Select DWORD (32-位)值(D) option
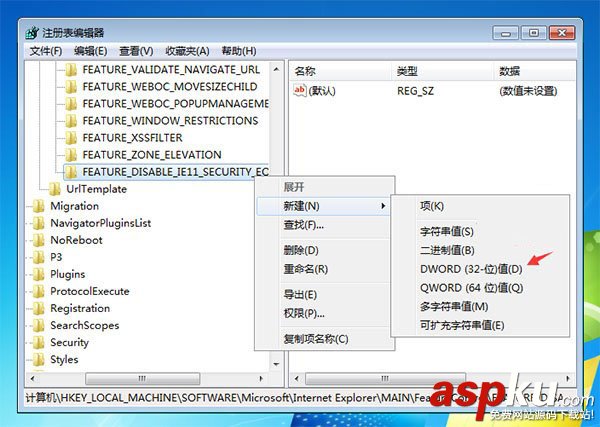This screenshot has height=427, width=600. [x=481, y=269]
